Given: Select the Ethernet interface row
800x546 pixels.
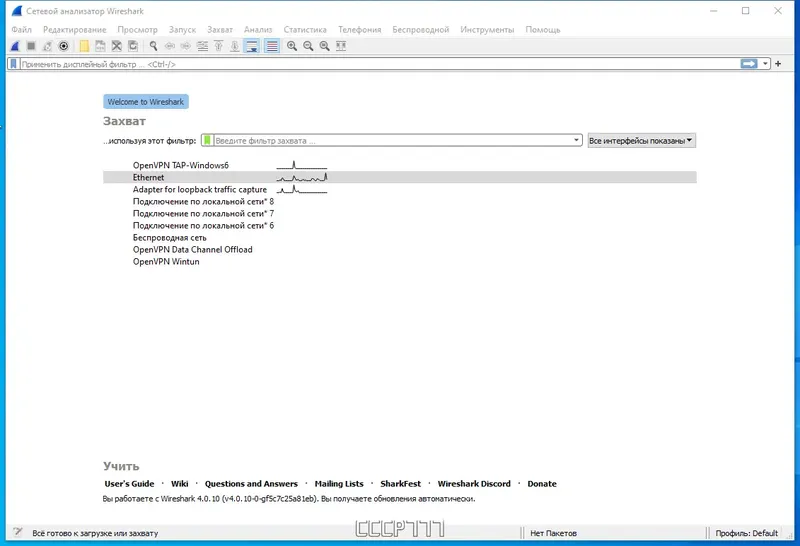Looking at the screenshot, I should point(399,177).
